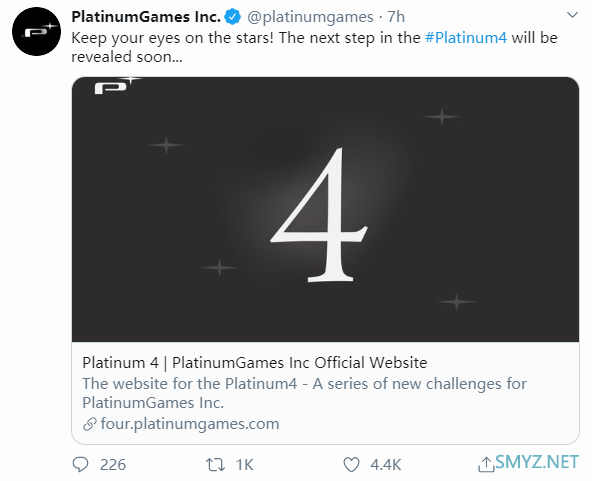Click the retweet arrows icon
This screenshot has height=481, width=592.
pyautogui.click(x=215, y=465)
